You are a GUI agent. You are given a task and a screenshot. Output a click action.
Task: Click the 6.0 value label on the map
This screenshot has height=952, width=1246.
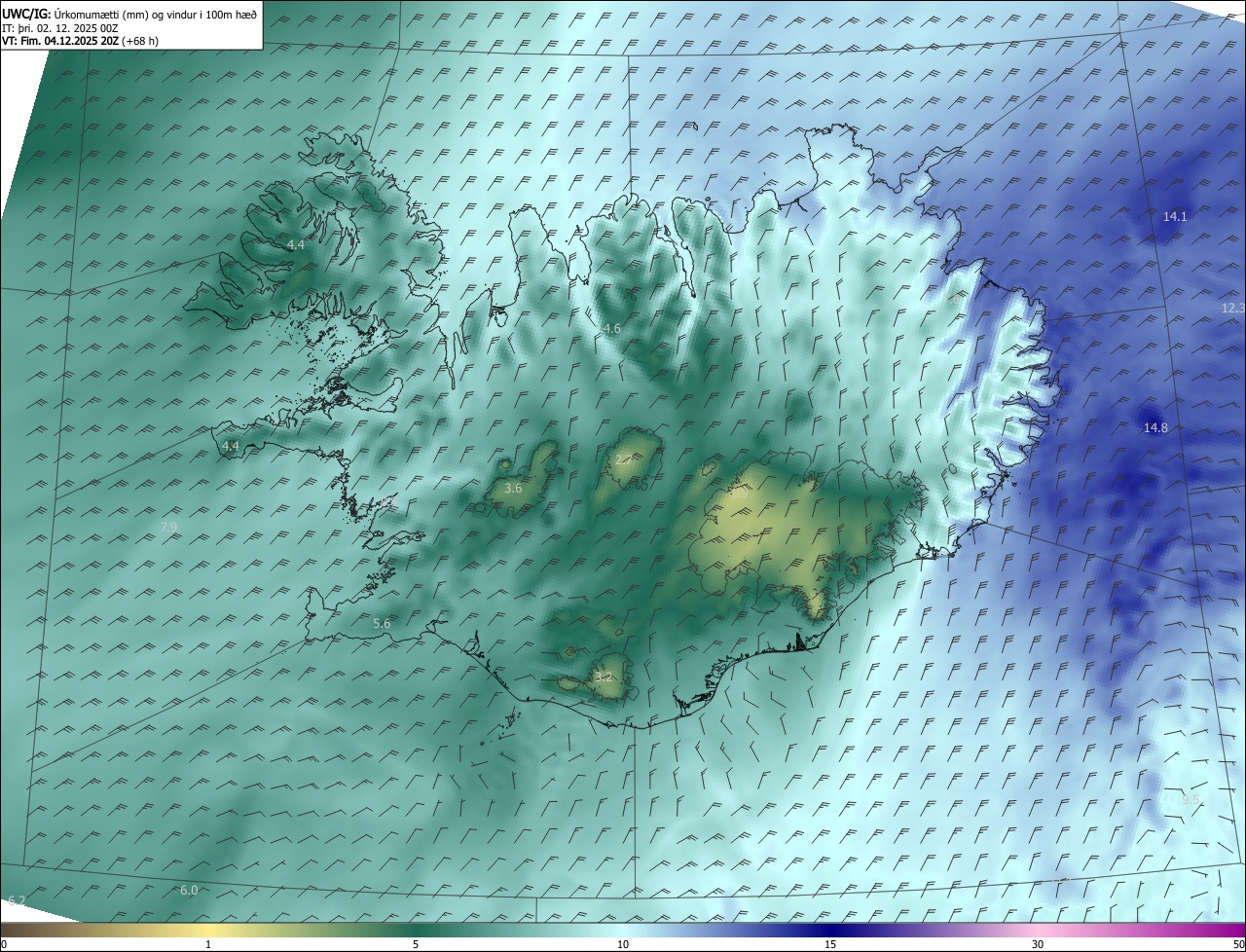click(x=189, y=890)
